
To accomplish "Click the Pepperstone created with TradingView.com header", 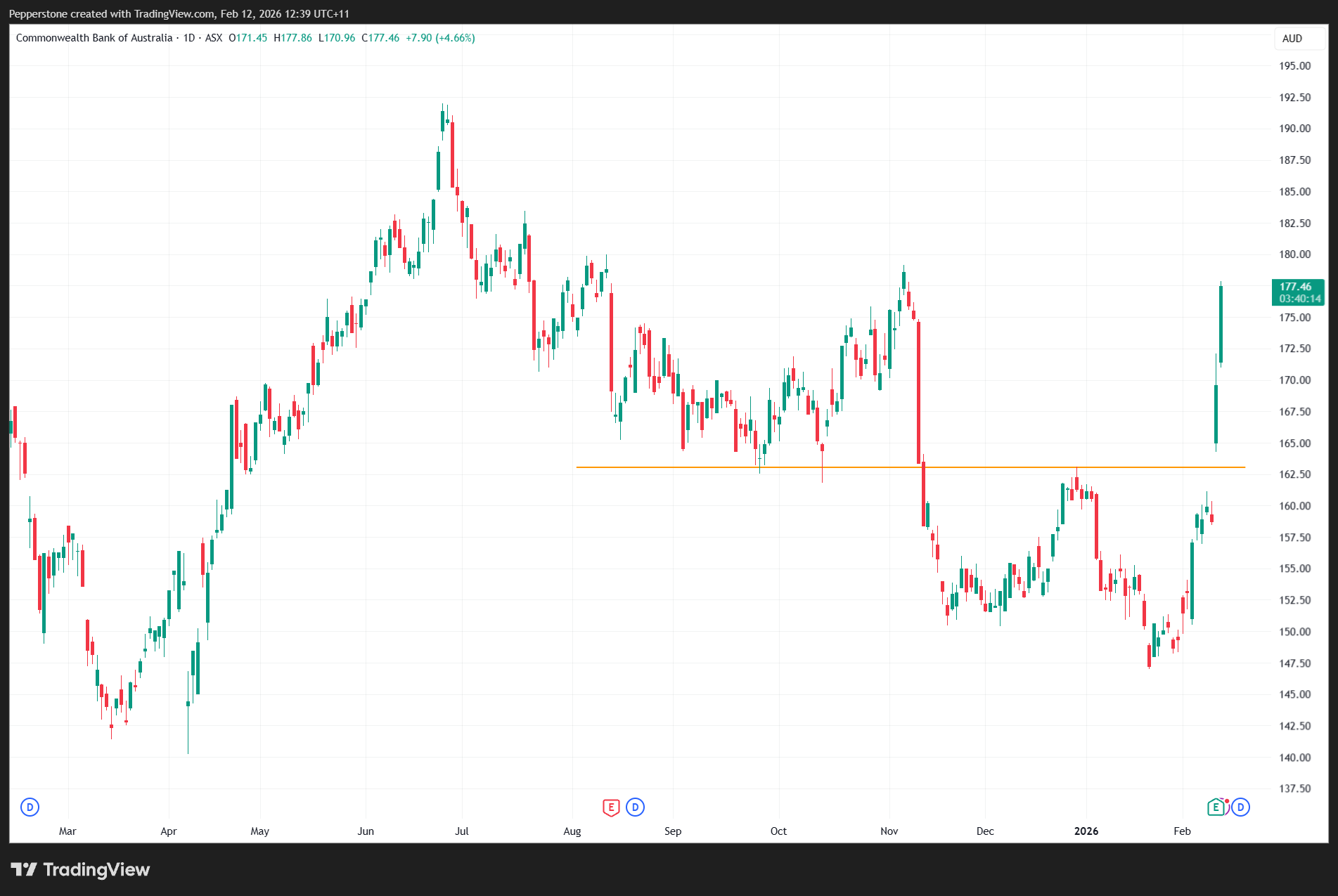I will tap(179, 14).
